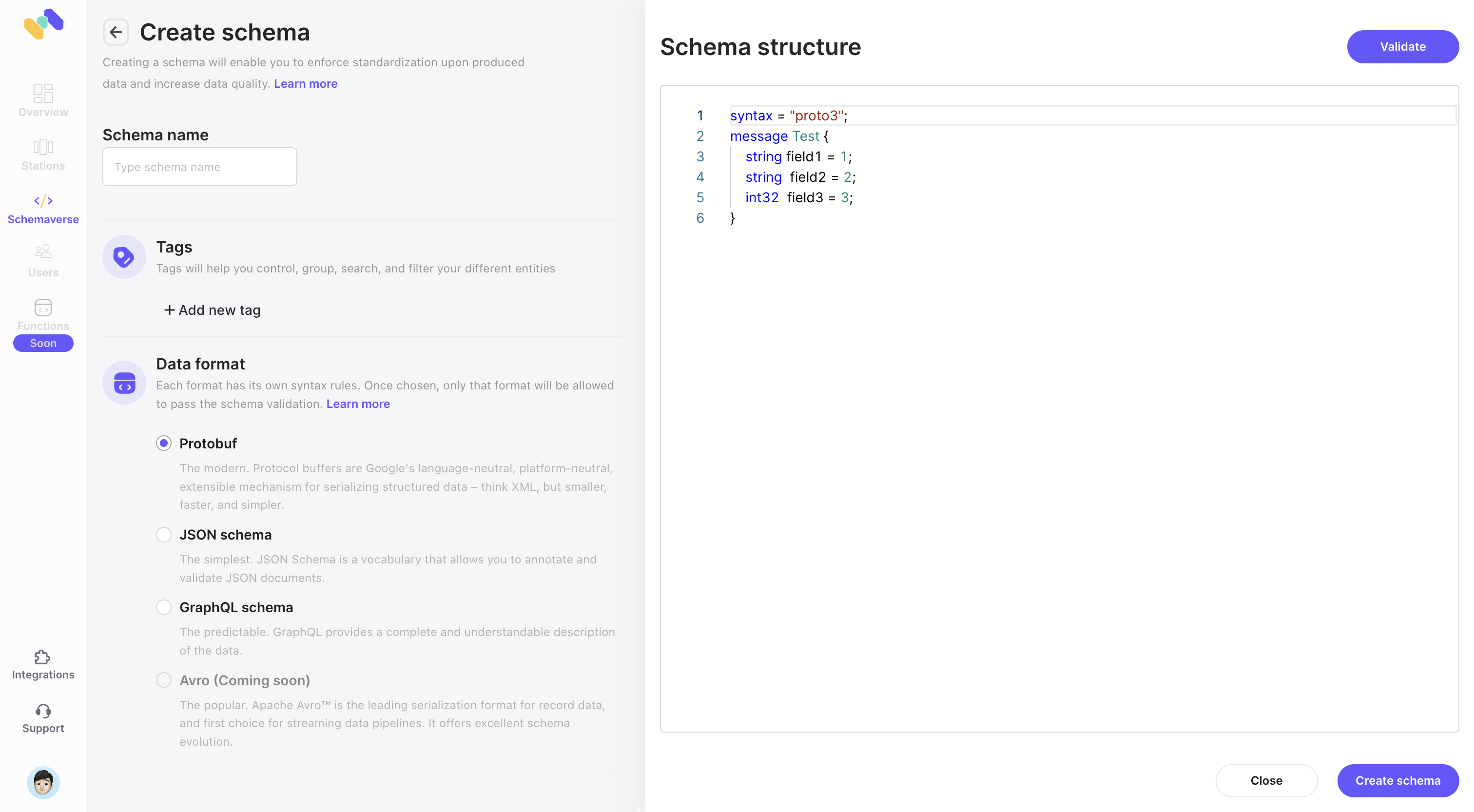
Task: Close the schema creation panel
Action: point(1266,780)
